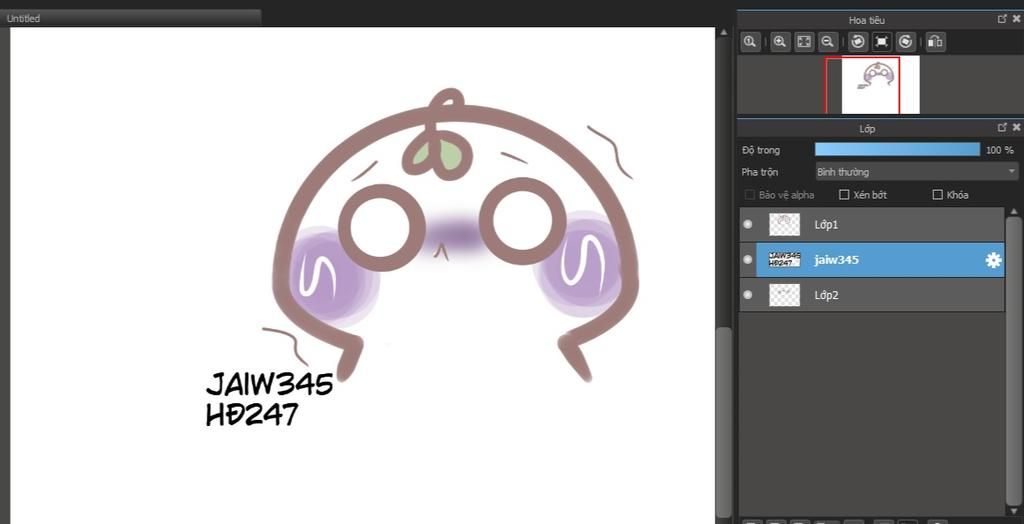Click the Lớp1 layer thumbnail
Image resolution: width=1024 pixels, height=524 pixels.
tap(784, 225)
